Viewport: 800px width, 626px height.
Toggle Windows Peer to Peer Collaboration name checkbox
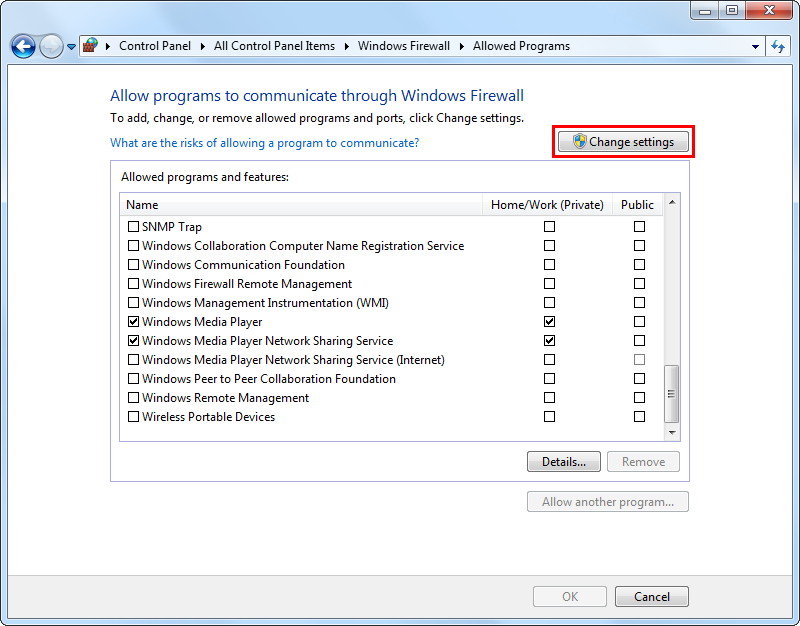coord(133,379)
